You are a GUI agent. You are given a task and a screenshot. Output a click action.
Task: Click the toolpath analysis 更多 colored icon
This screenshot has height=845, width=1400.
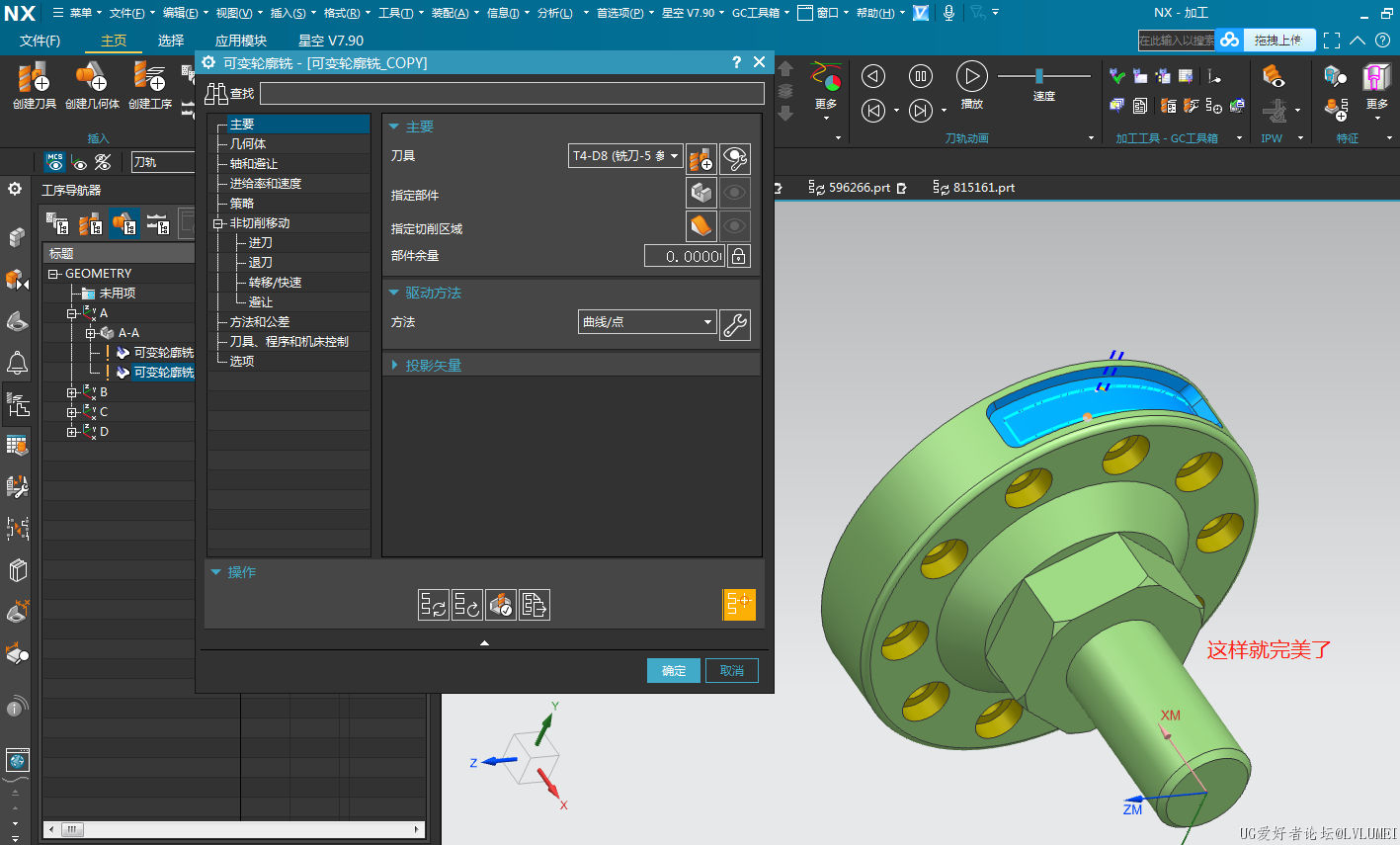826,77
